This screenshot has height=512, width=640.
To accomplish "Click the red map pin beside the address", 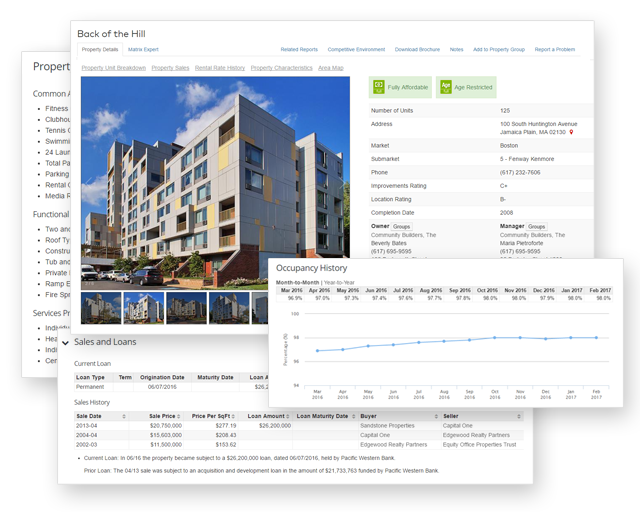I will 571,131.
